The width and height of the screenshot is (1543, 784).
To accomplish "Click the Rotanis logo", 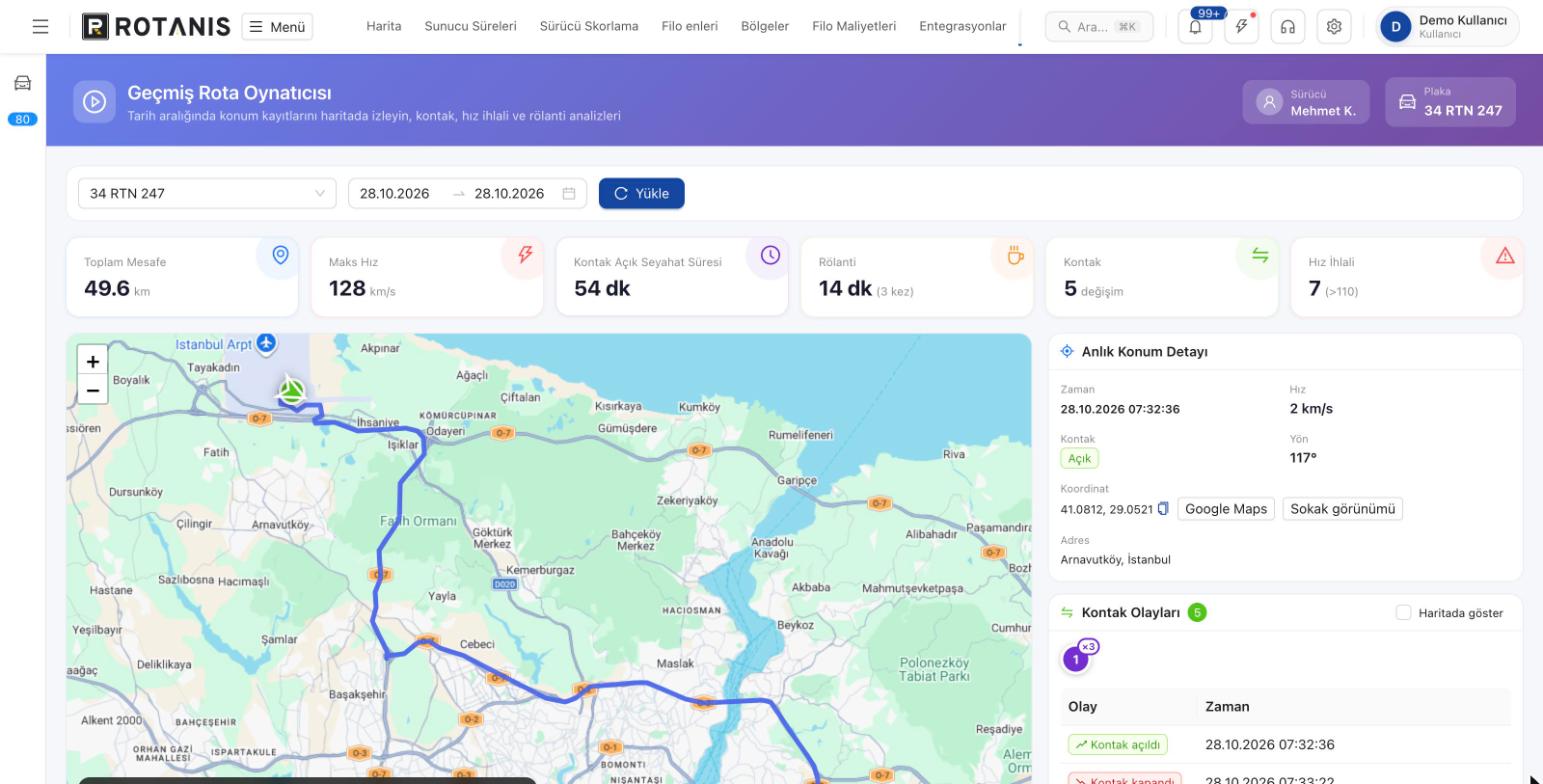I will 156,27.
